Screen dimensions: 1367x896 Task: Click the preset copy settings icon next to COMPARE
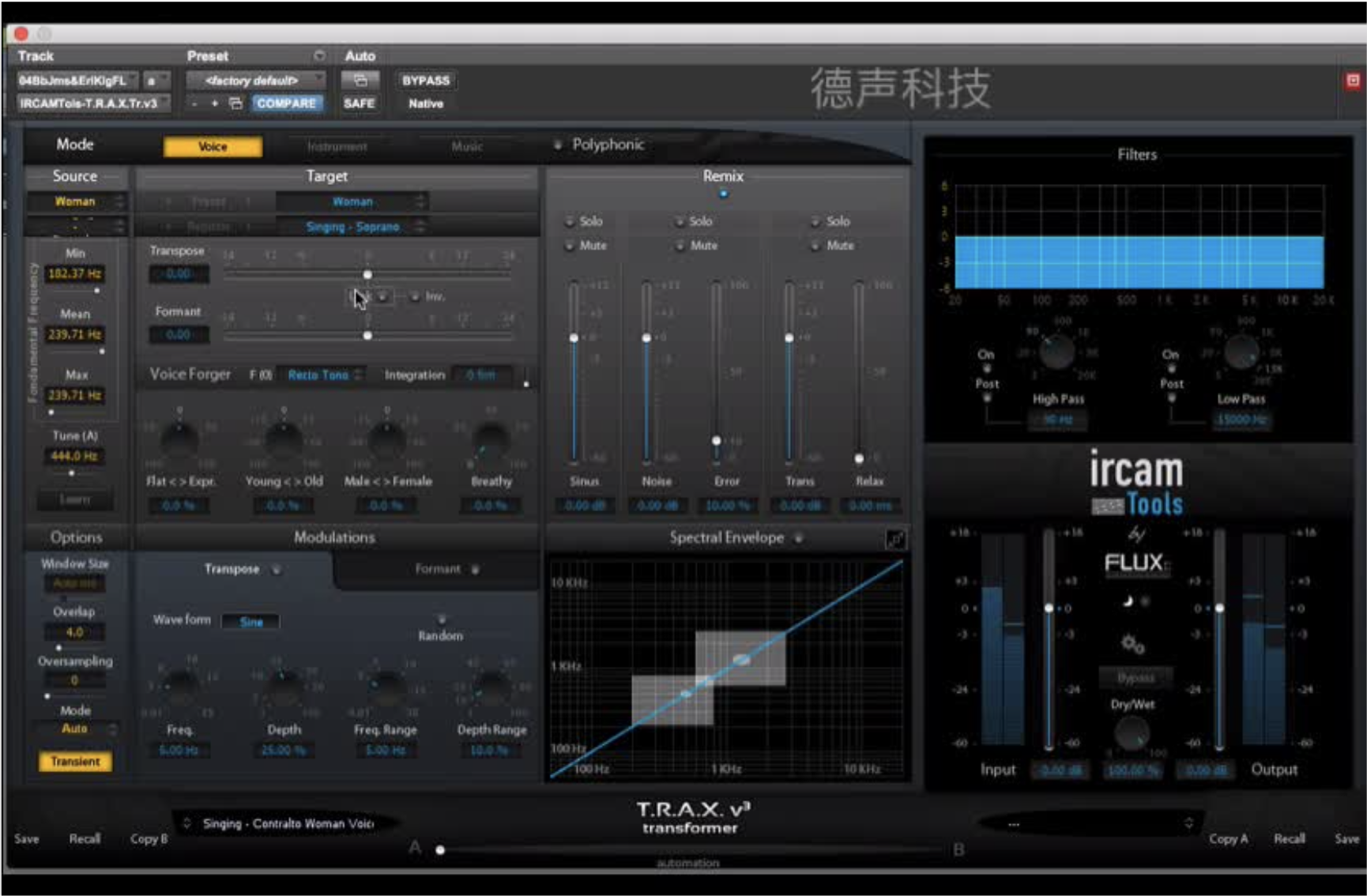(235, 104)
